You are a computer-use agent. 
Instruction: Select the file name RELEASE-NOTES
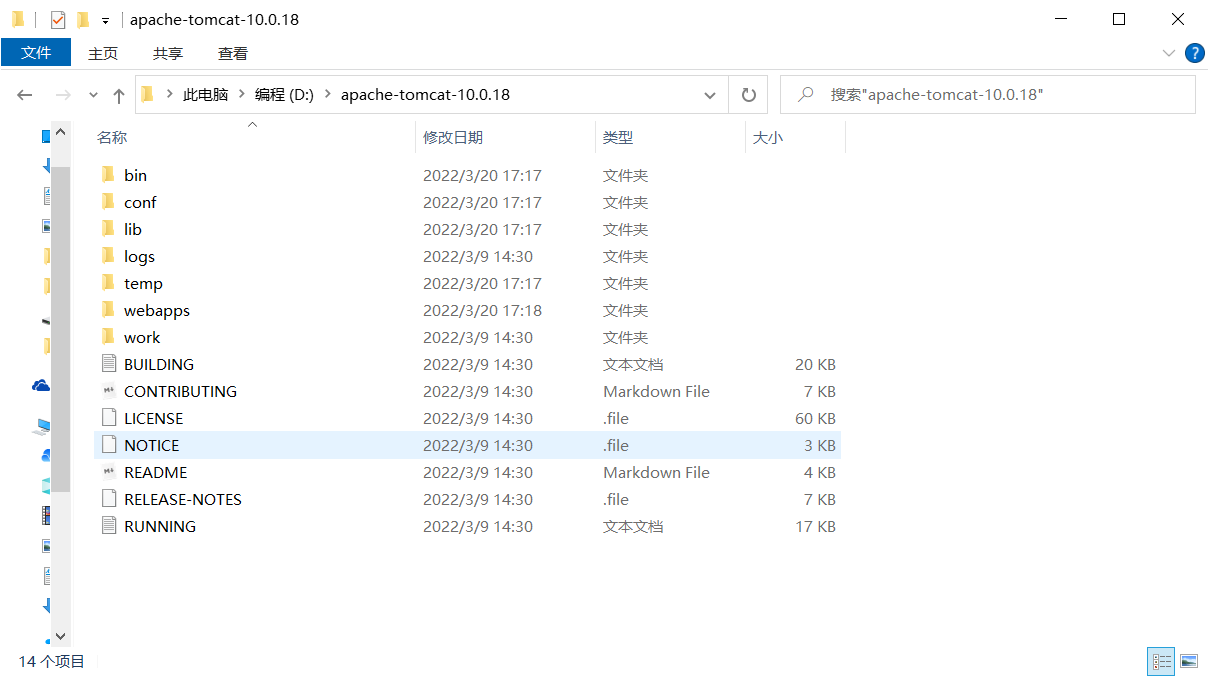click(183, 499)
